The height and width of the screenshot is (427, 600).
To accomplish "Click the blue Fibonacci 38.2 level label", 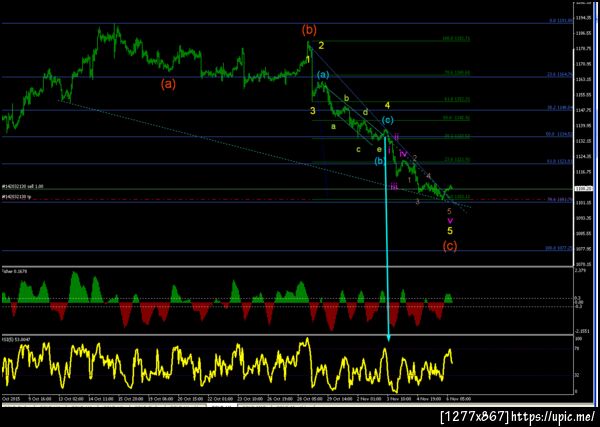I will (x=560, y=108).
